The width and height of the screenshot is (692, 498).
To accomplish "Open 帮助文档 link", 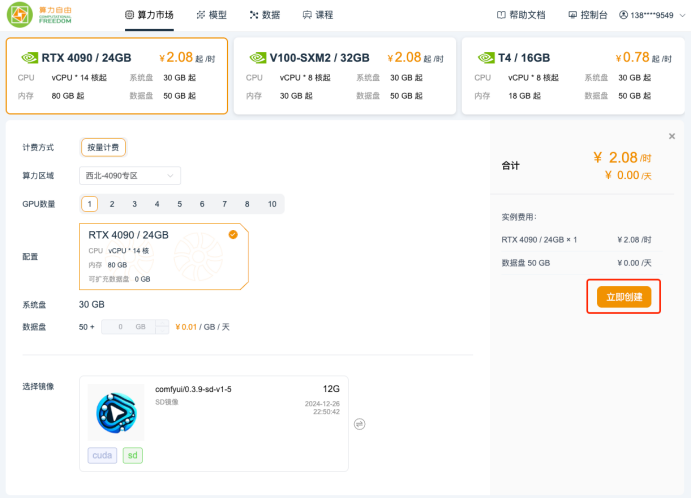I will click(521, 15).
